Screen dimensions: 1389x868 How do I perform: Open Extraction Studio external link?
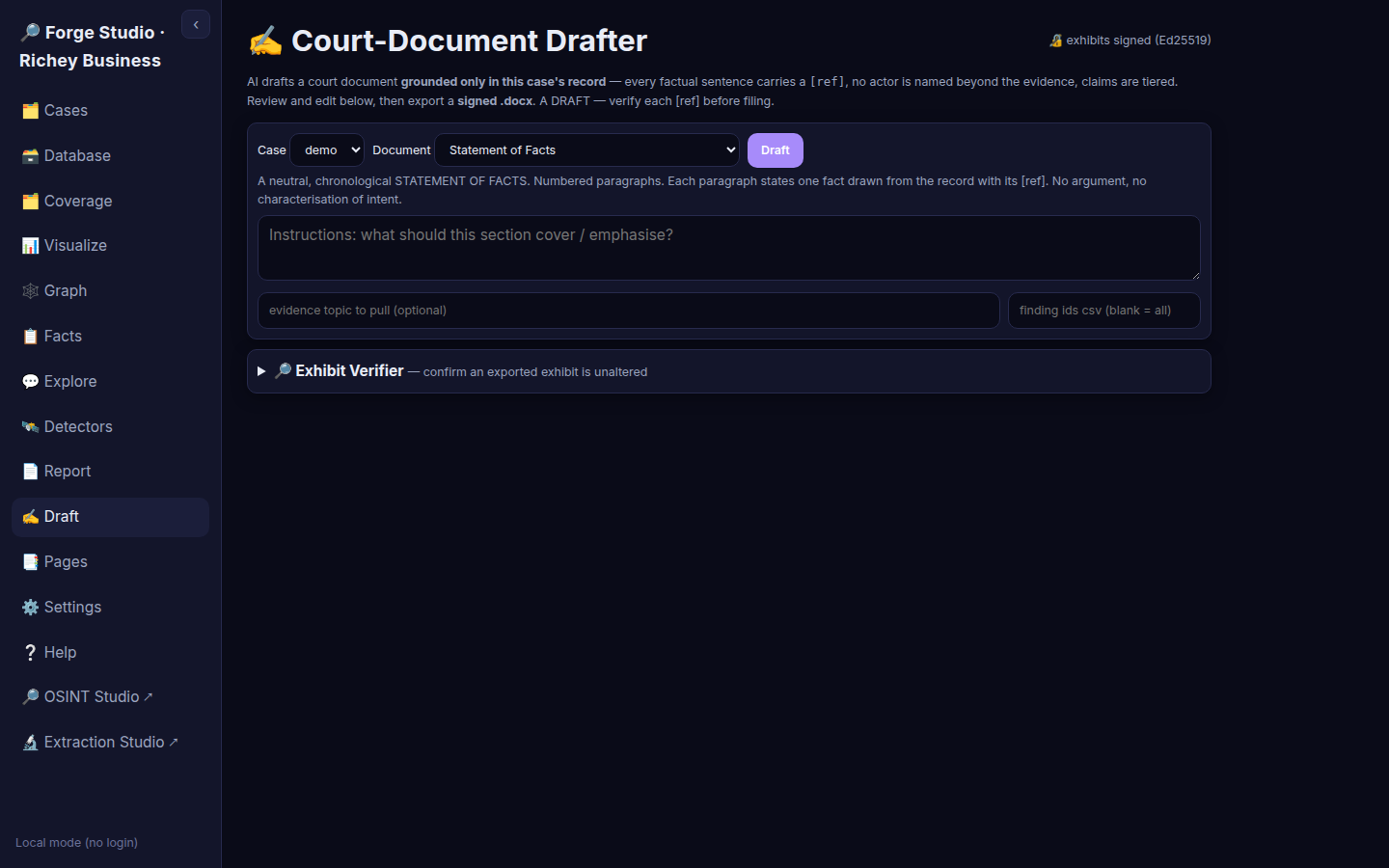(x=111, y=743)
